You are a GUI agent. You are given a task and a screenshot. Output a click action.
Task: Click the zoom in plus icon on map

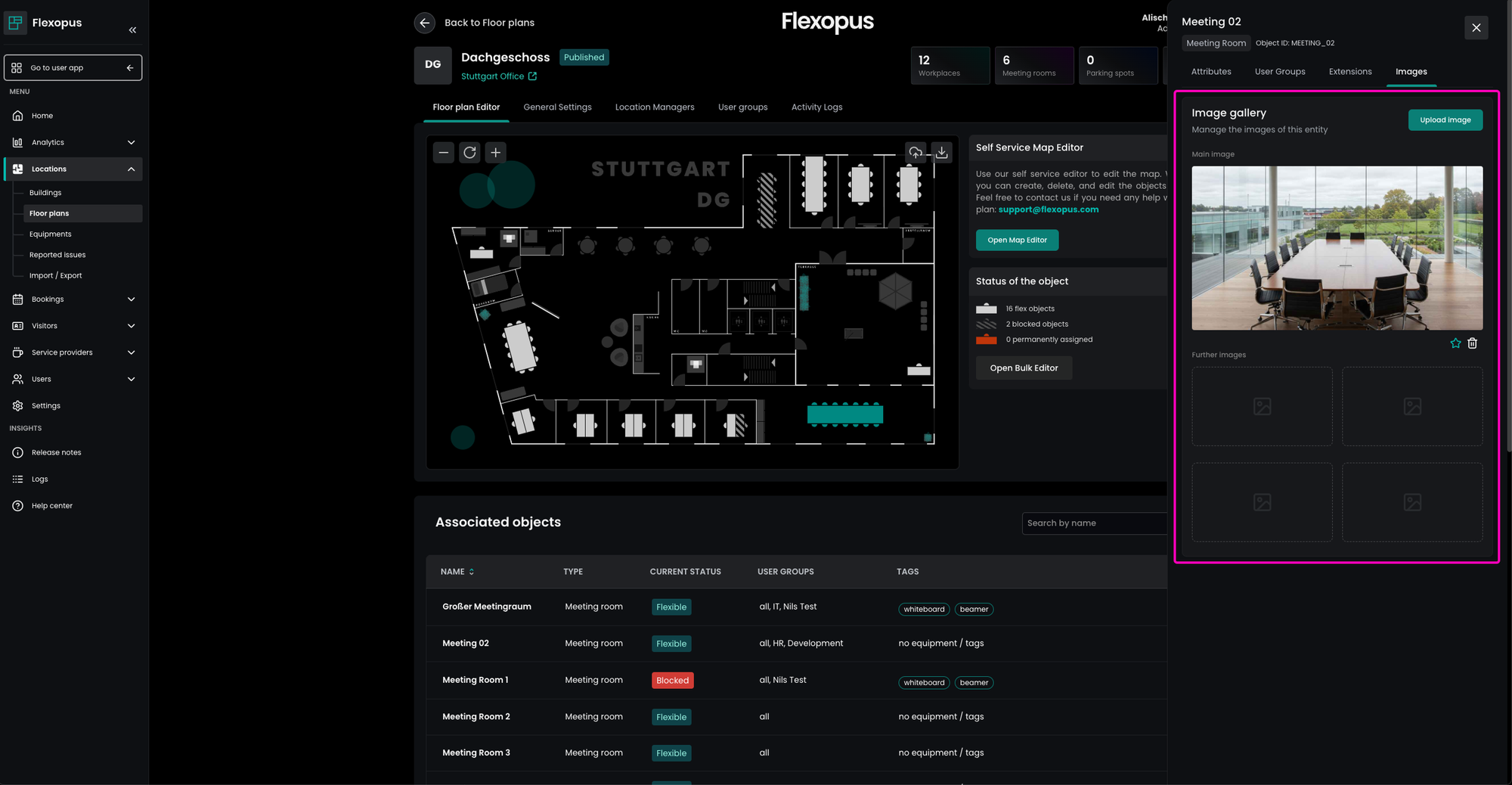pyautogui.click(x=495, y=153)
